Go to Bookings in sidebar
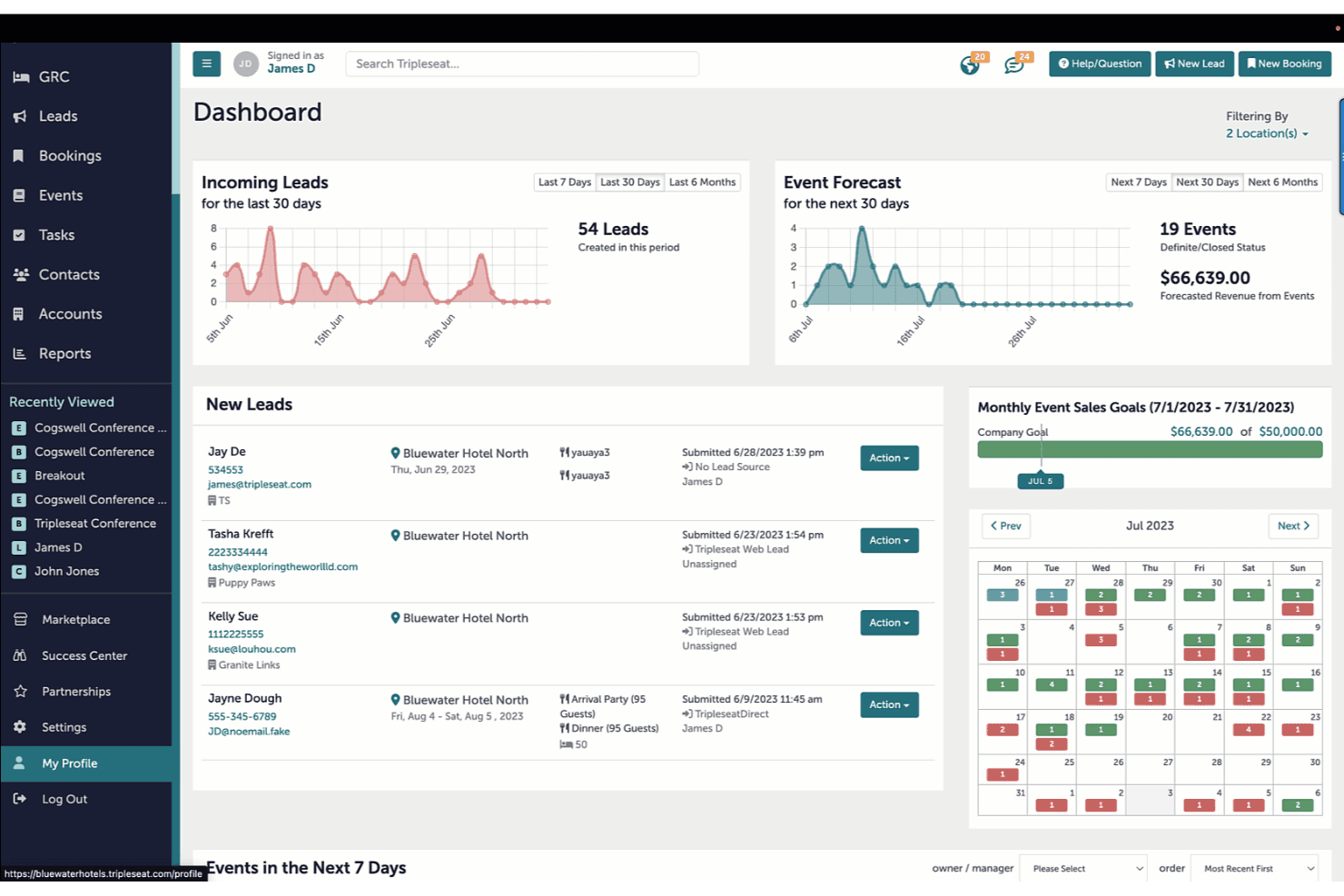 click(x=69, y=156)
